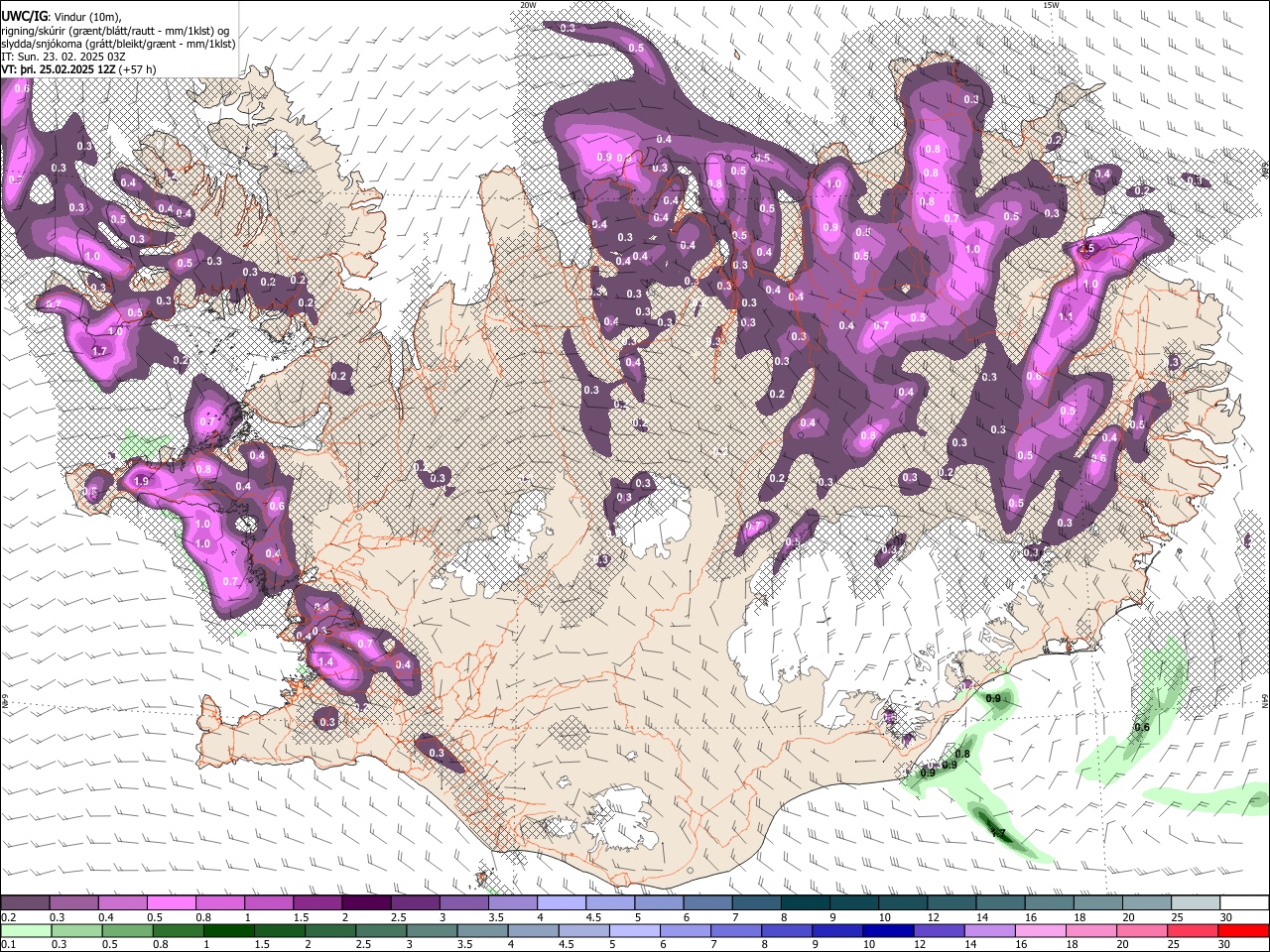Click the red lower legend swatch after 30
The image size is (1270, 952).
click(x=1244, y=931)
